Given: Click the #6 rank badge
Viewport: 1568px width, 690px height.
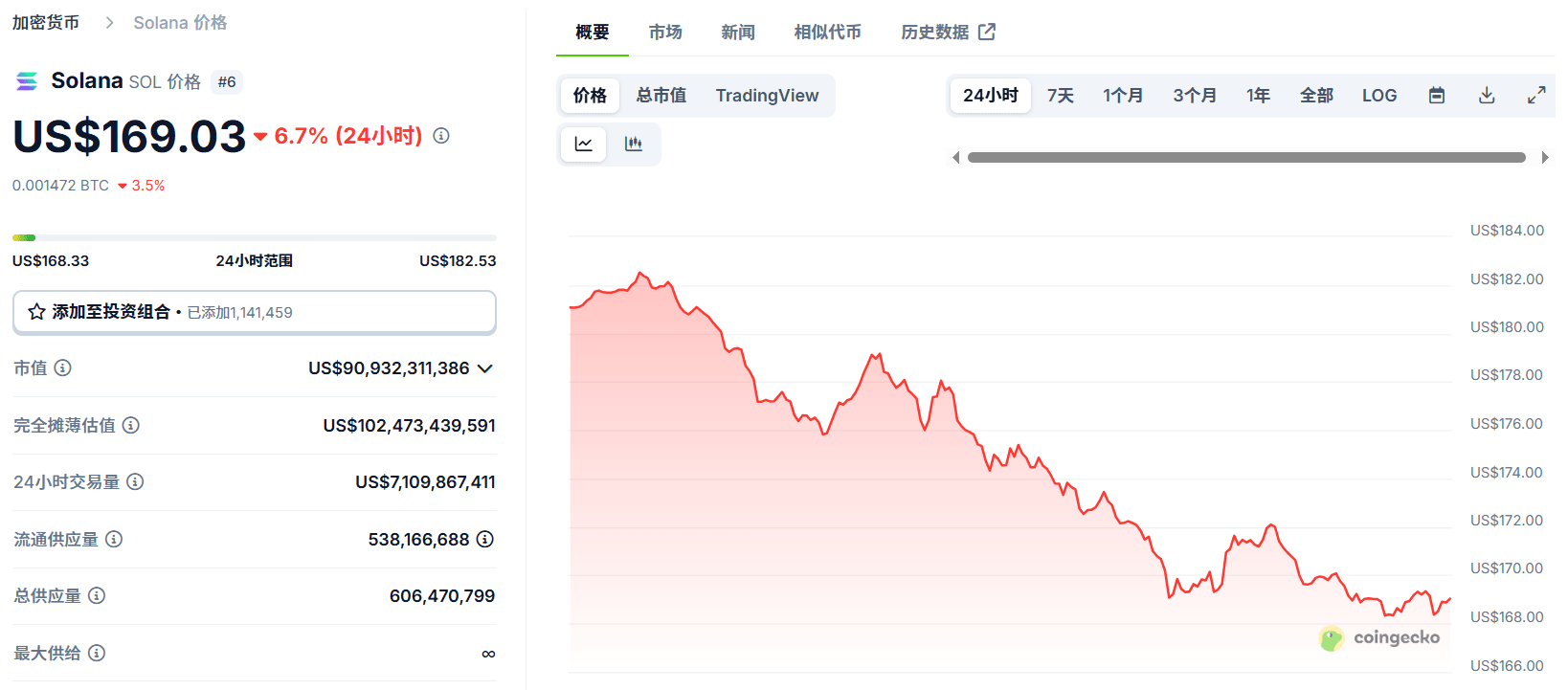Looking at the screenshot, I should [x=227, y=82].
